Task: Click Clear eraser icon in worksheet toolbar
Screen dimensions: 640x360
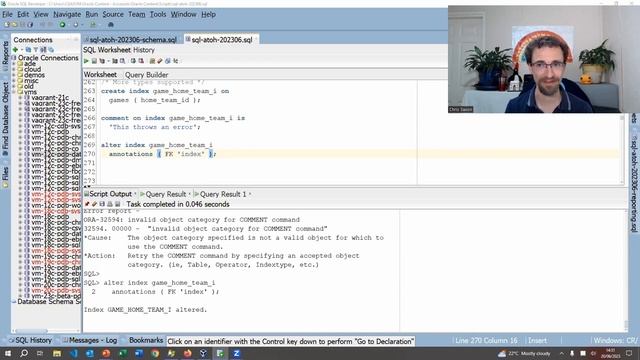Action: [x=160, y=61]
